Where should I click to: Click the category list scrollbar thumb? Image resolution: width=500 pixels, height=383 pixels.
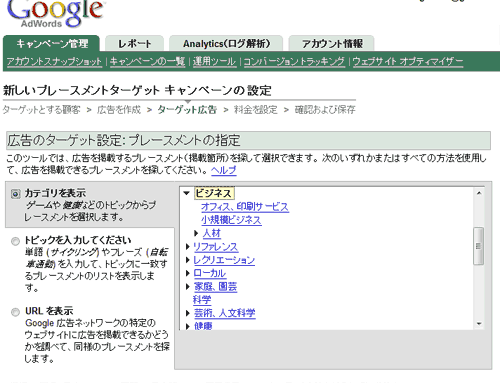[479, 246]
